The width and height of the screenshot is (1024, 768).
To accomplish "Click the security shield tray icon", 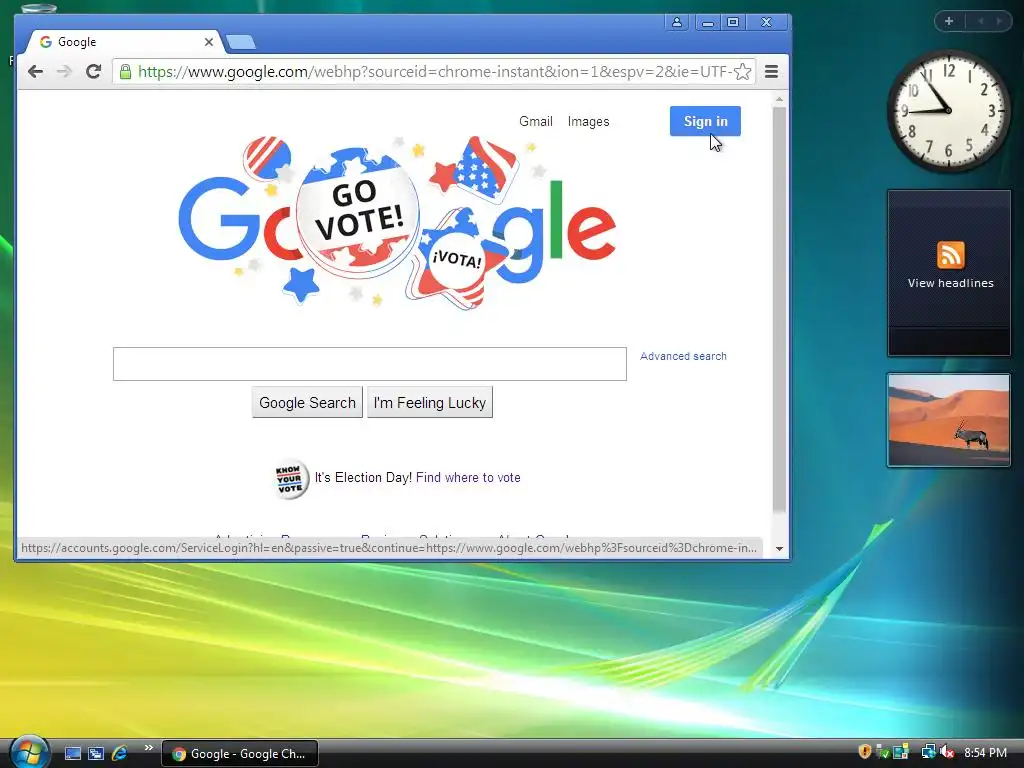I will coord(865,752).
